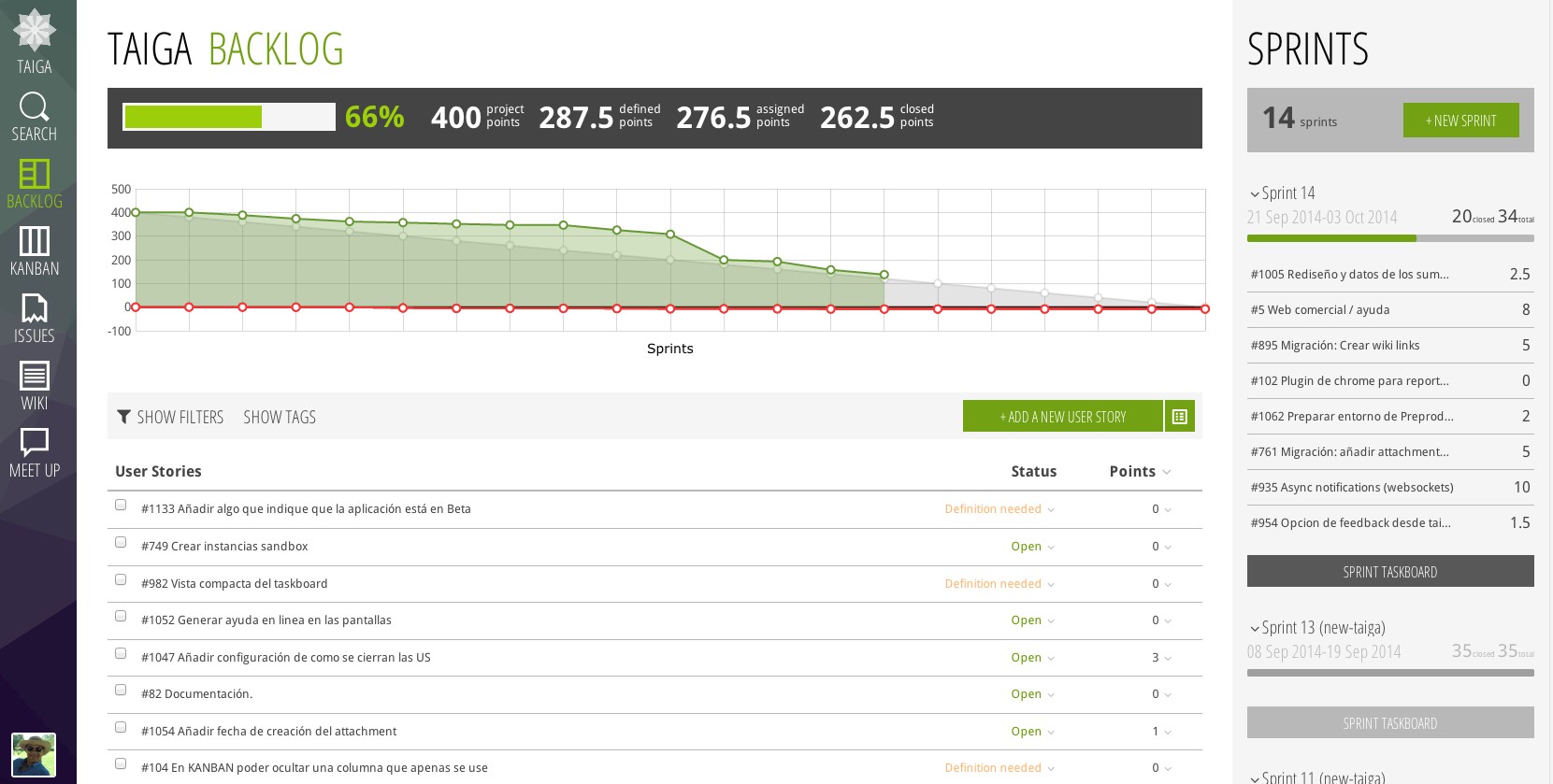The height and width of the screenshot is (784, 1553).
Task: Open Sprint 13 Sprint Taskboard button
Action: click(x=1390, y=723)
